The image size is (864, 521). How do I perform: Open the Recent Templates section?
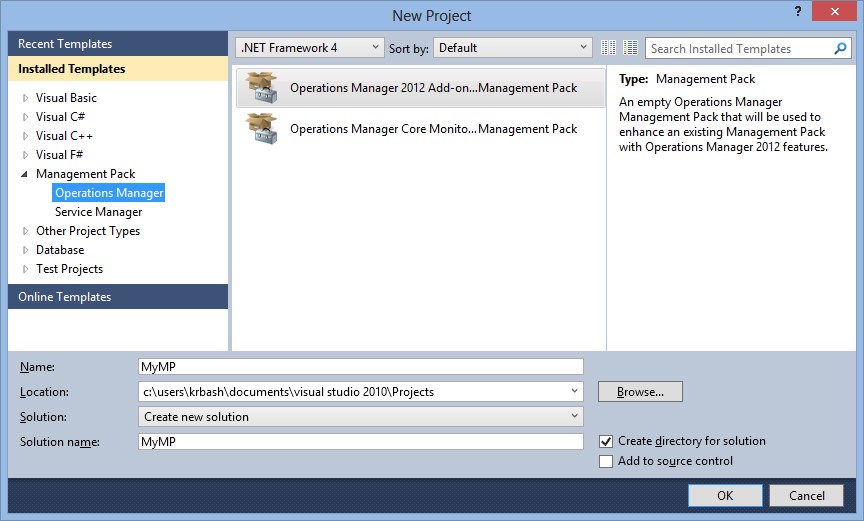tap(118, 44)
